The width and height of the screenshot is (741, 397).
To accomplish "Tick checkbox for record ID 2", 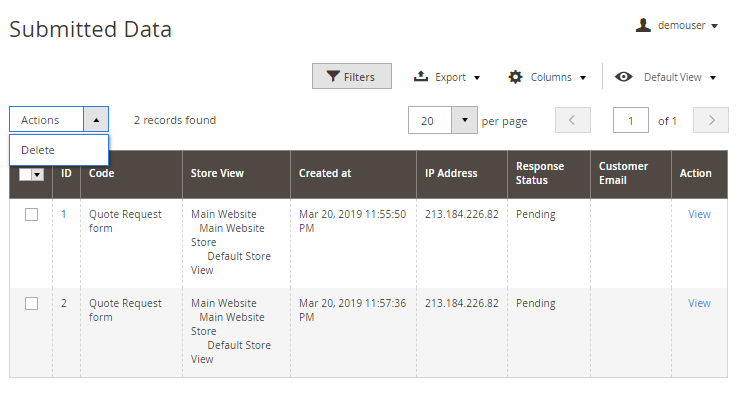I will point(32,303).
